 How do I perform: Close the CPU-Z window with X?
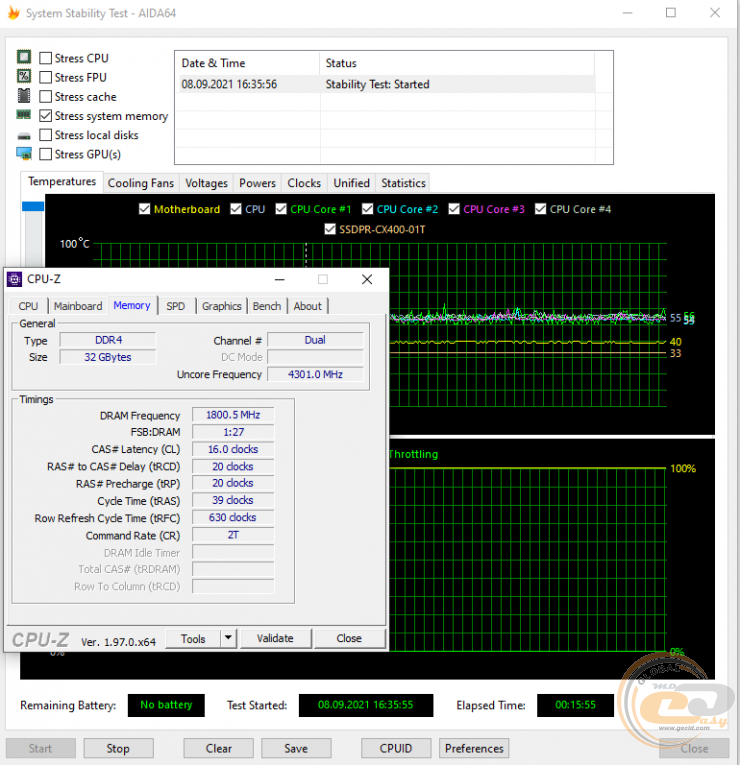pyautogui.click(x=367, y=279)
